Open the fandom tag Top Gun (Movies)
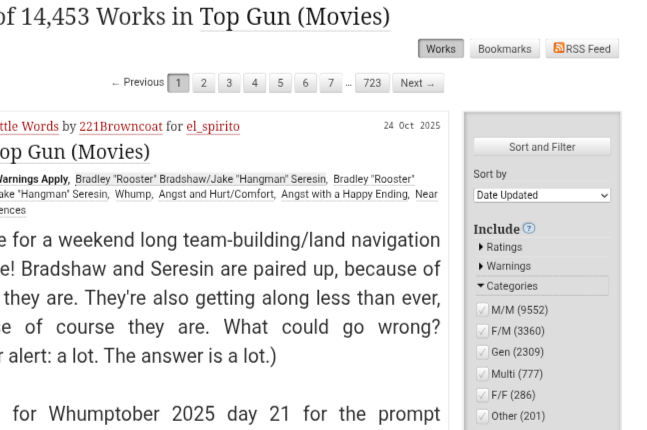Screen dimensions: 647x430 click(x=75, y=152)
